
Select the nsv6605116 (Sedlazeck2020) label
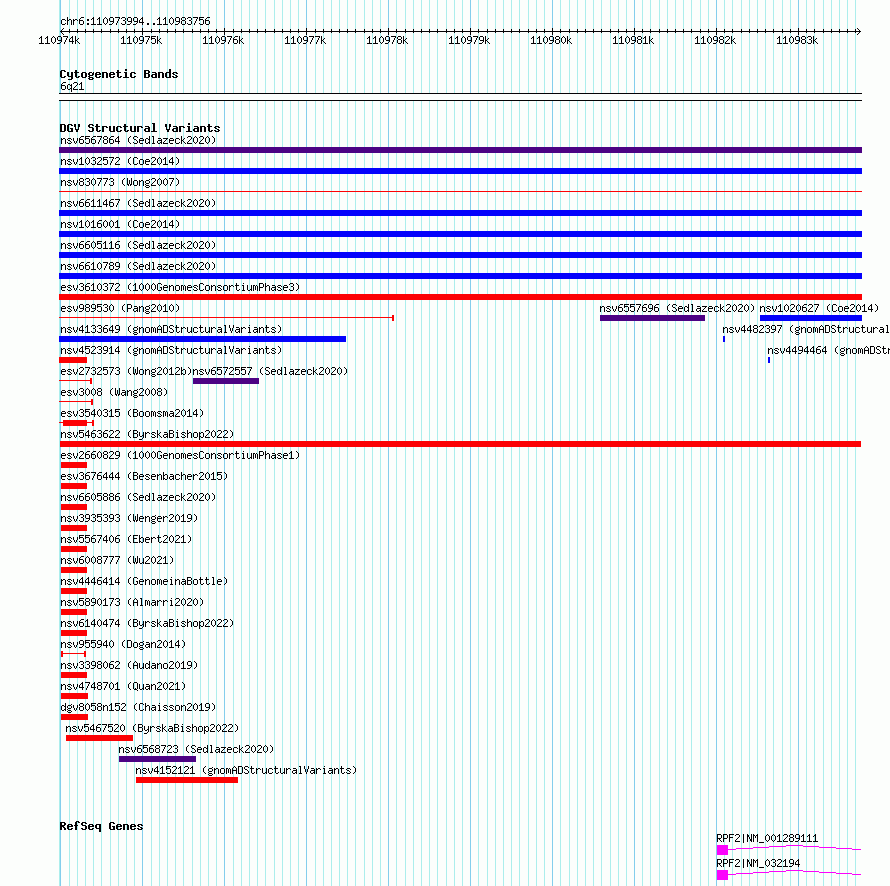click(x=138, y=245)
